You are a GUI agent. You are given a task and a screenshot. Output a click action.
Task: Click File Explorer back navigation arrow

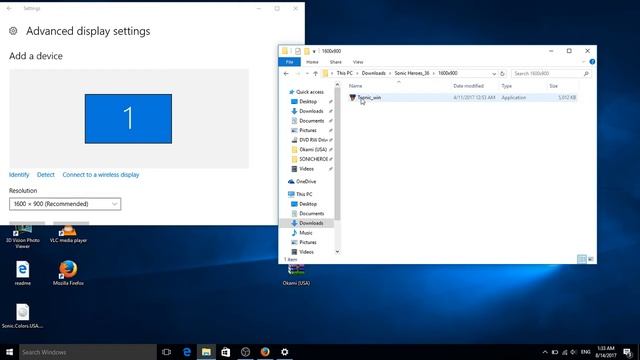(286, 73)
